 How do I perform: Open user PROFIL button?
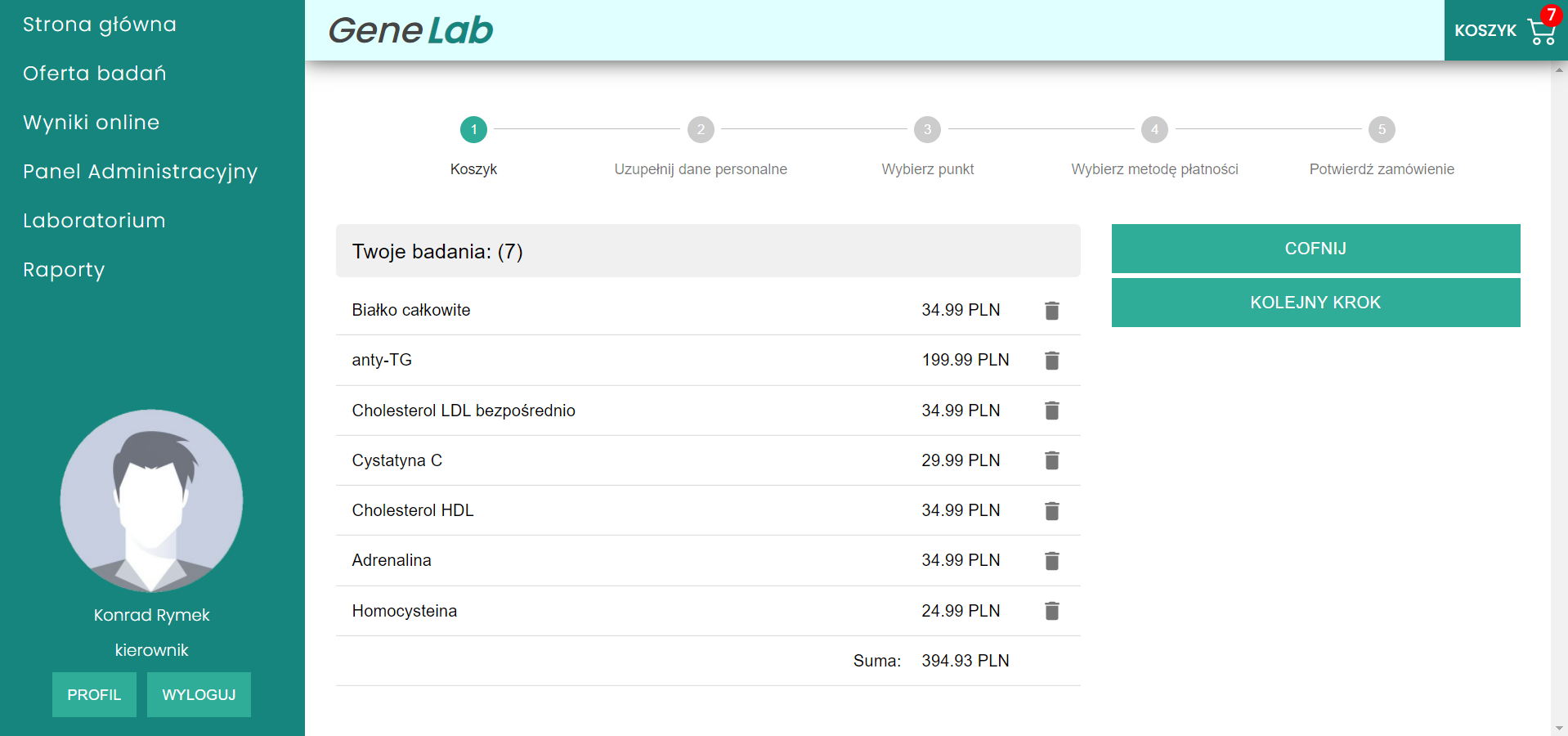tap(94, 694)
